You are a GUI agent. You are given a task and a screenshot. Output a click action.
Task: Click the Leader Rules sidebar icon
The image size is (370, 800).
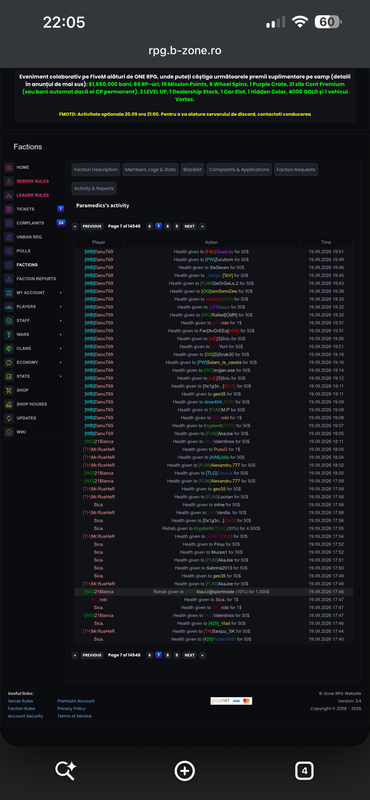pyautogui.click(x=9, y=195)
